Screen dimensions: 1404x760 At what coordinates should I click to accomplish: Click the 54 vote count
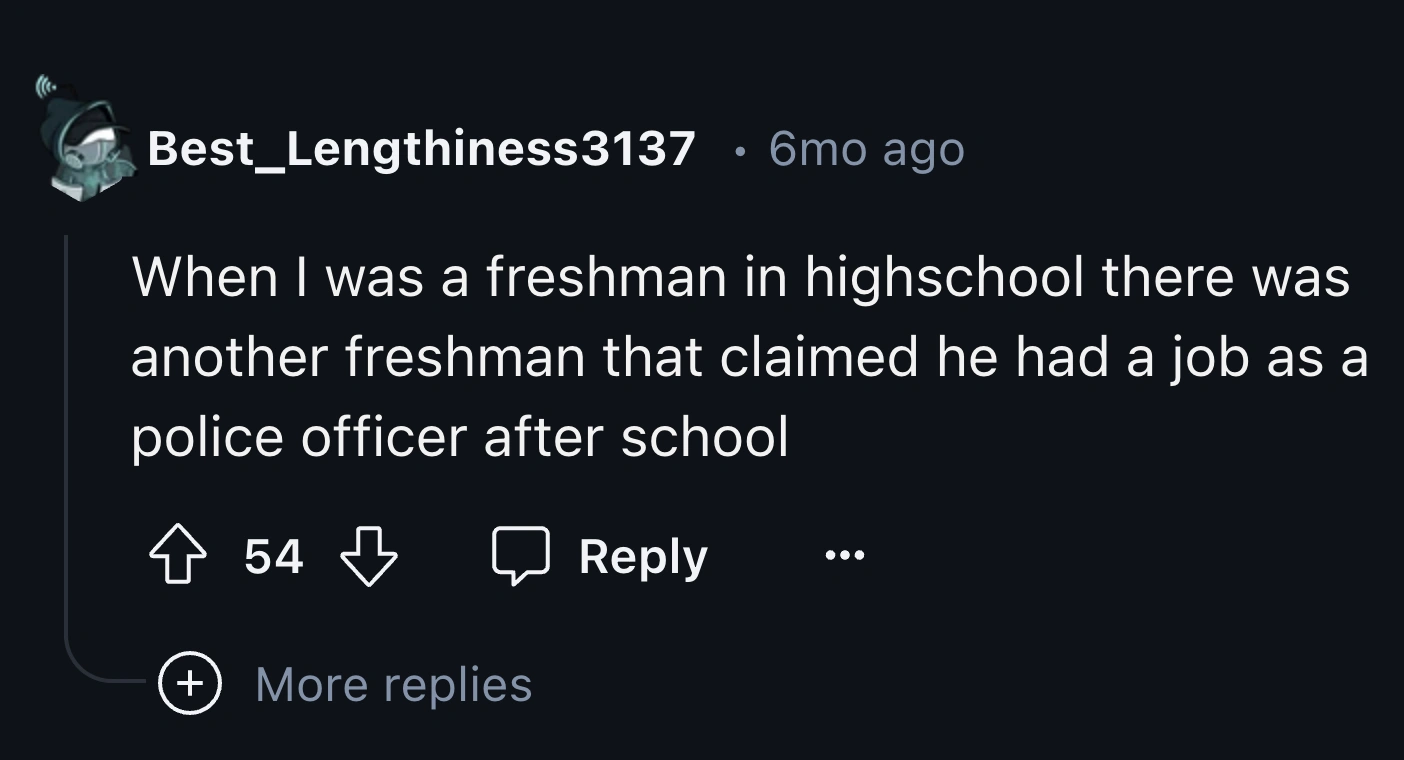tap(273, 556)
